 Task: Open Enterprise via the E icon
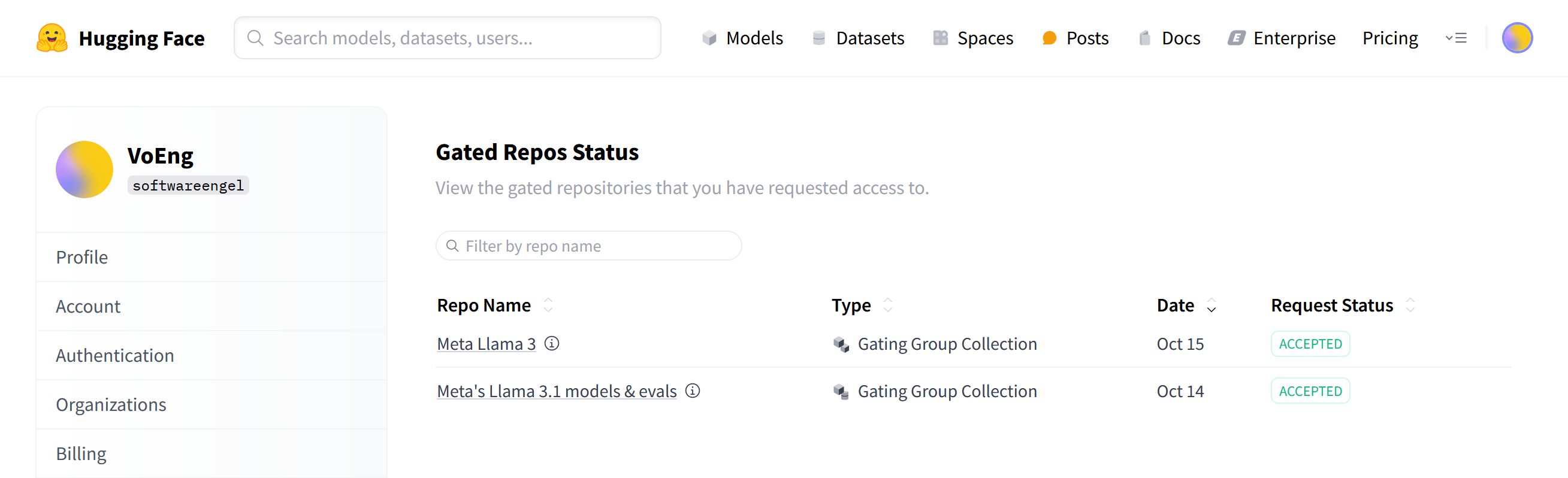click(x=1236, y=38)
